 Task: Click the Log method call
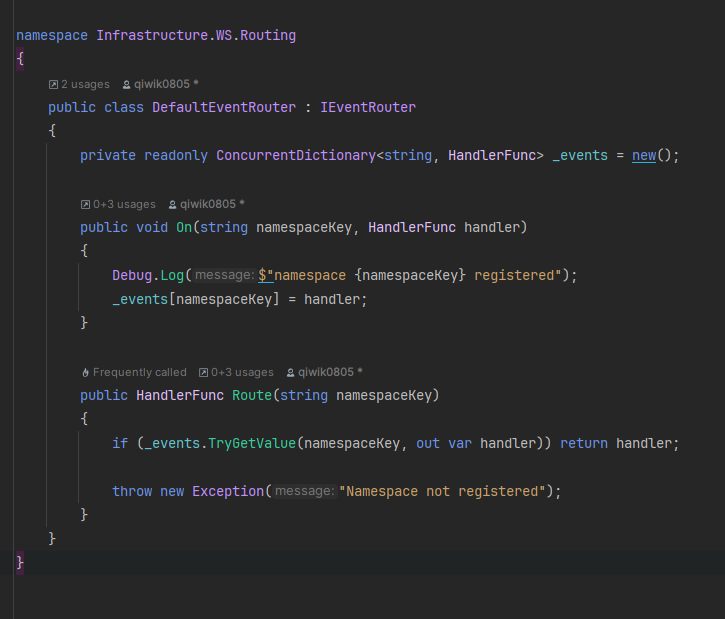[172, 276]
